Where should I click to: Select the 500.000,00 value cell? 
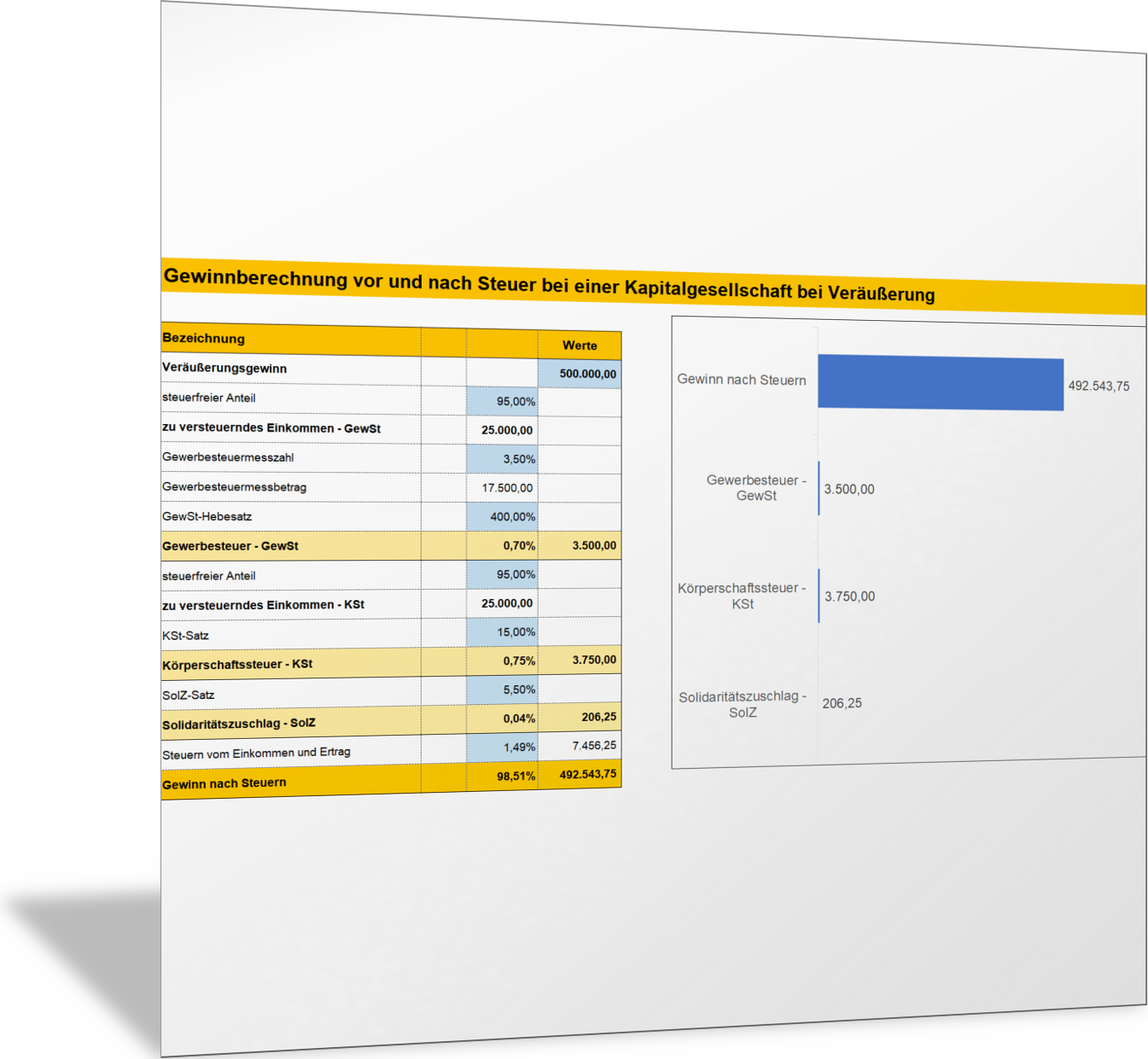[x=580, y=374]
